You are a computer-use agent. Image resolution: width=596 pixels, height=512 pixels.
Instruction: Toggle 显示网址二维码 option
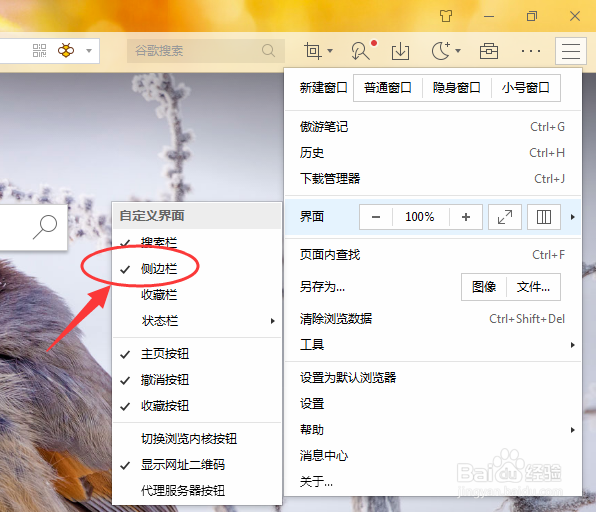click(x=197, y=465)
